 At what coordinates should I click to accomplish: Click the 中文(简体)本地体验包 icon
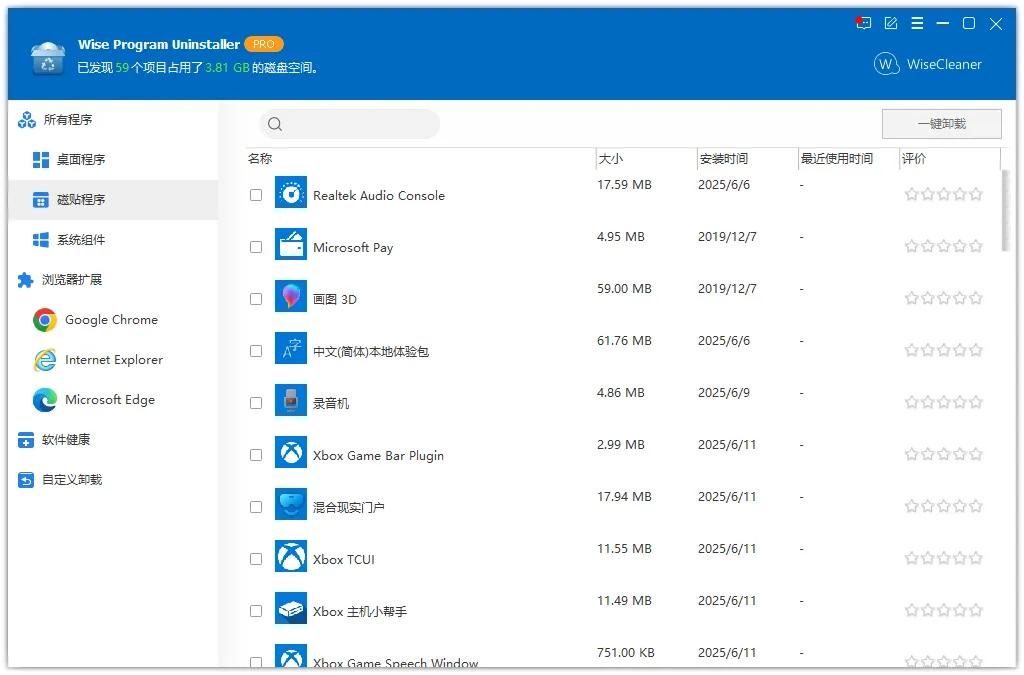pyautogui.click(x=291, y=349)
